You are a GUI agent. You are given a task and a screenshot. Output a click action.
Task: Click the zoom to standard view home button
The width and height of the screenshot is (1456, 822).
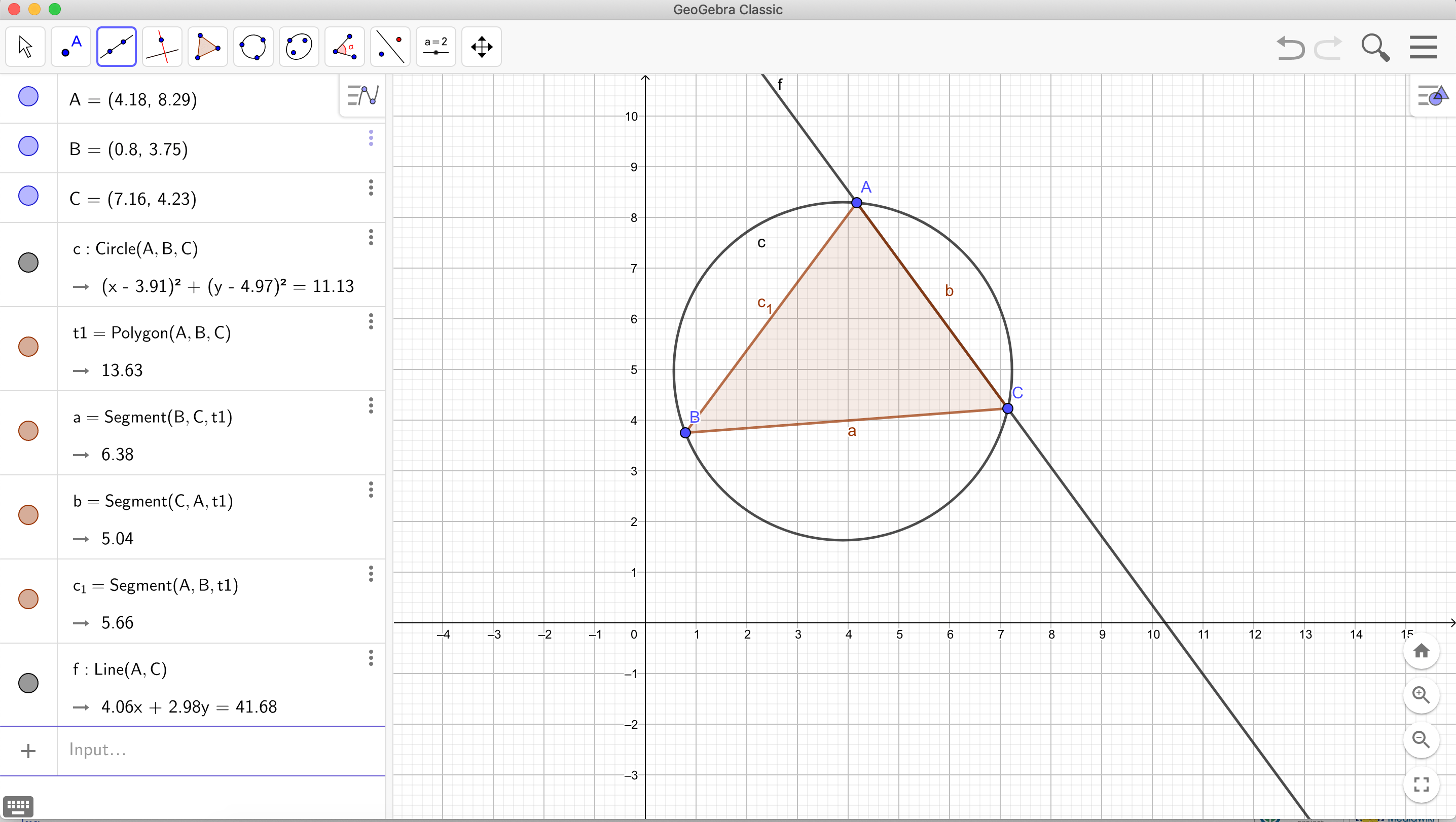pyautogui.click(x=1422, y=651)
